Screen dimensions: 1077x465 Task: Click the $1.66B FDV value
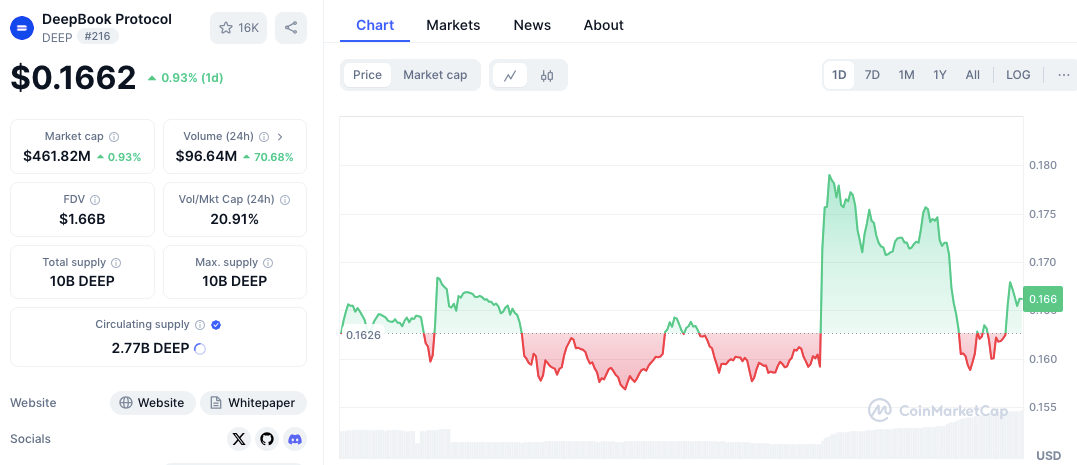point(82,220)
